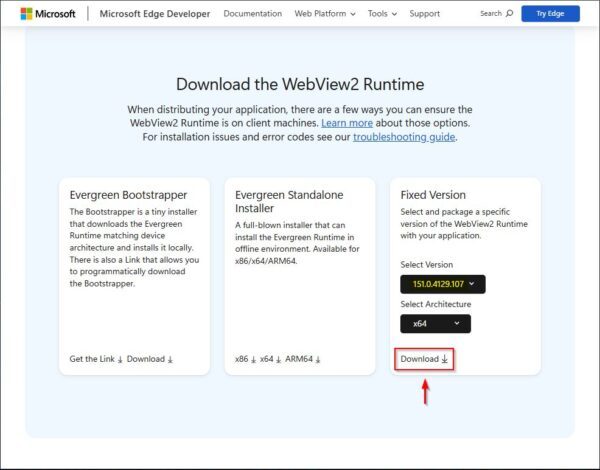Expand the Web Platform menu

point(325,14)
